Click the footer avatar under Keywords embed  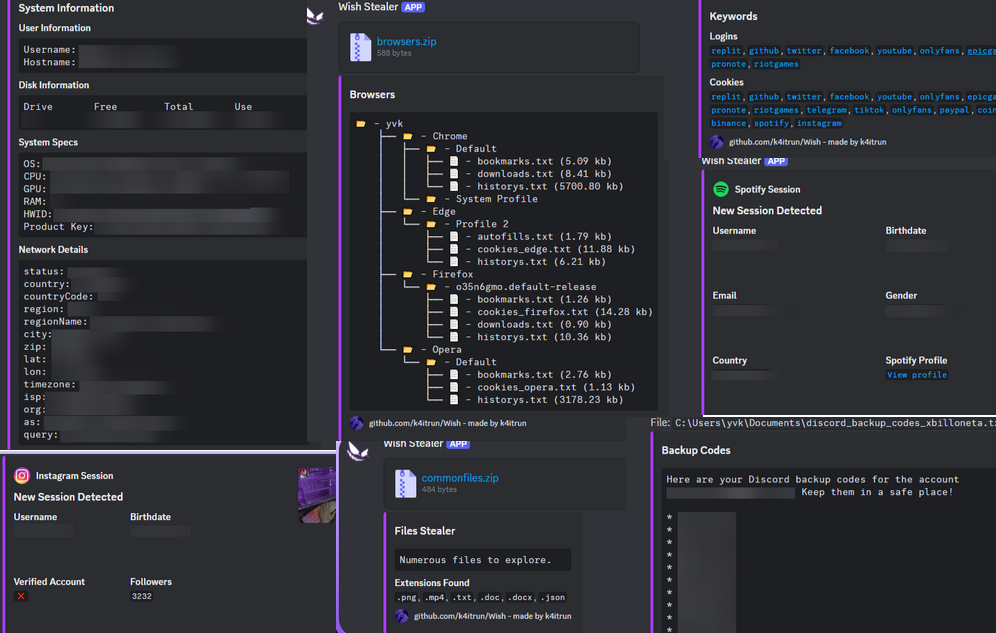point(717,142)
